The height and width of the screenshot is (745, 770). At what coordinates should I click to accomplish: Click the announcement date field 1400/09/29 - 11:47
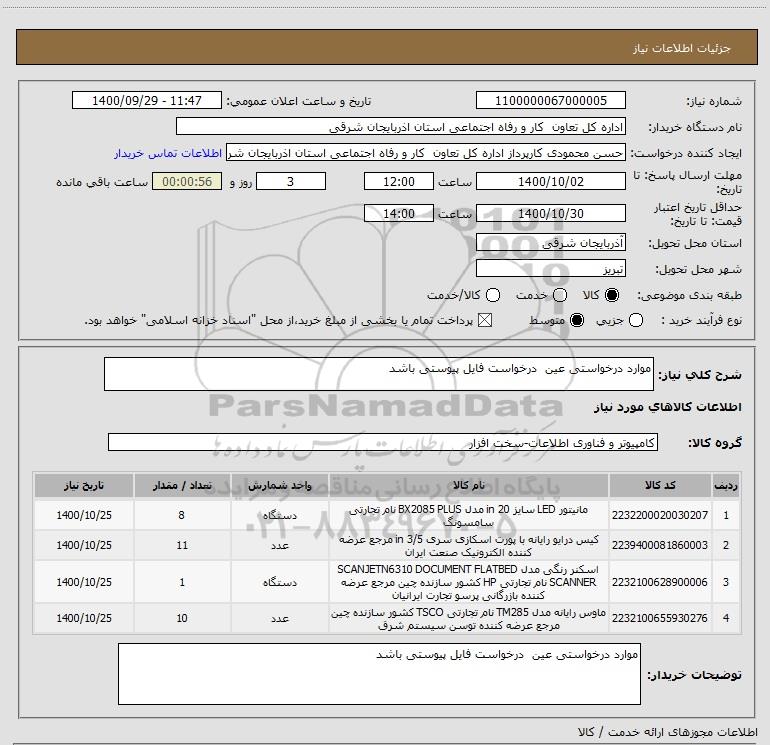coord(147,101)
